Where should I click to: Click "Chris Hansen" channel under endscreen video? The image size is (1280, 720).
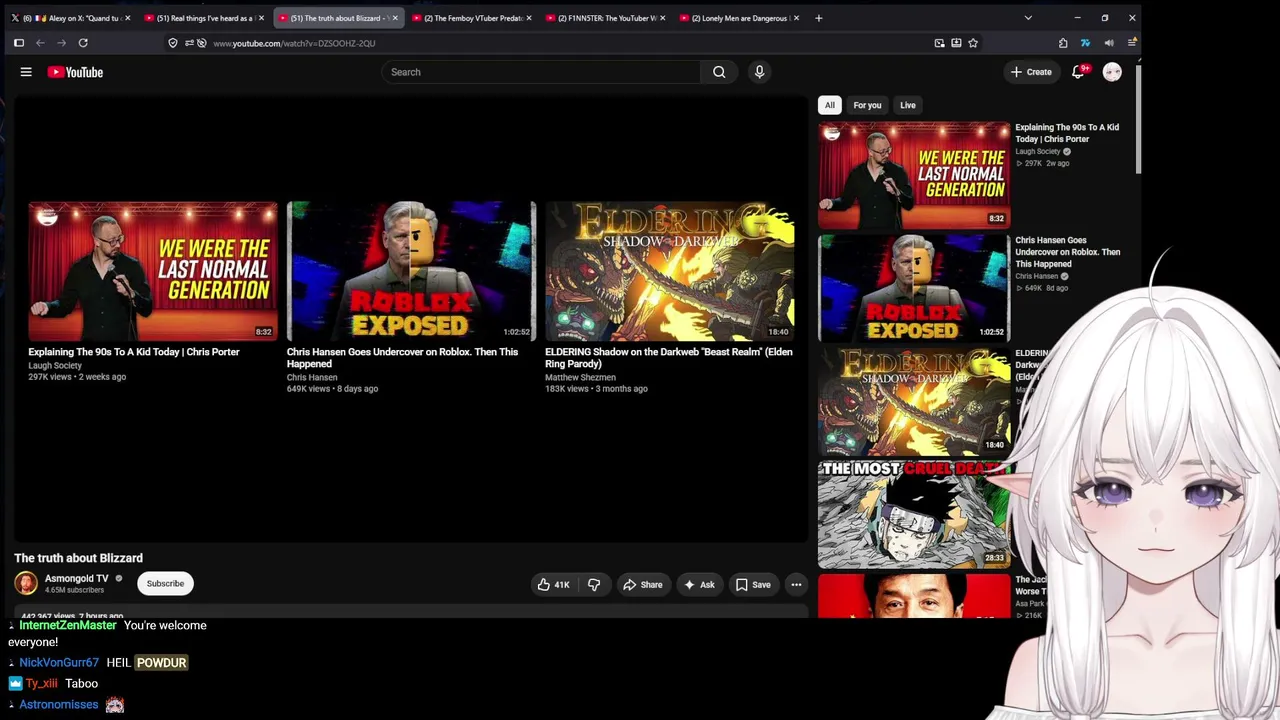point(312,377)
